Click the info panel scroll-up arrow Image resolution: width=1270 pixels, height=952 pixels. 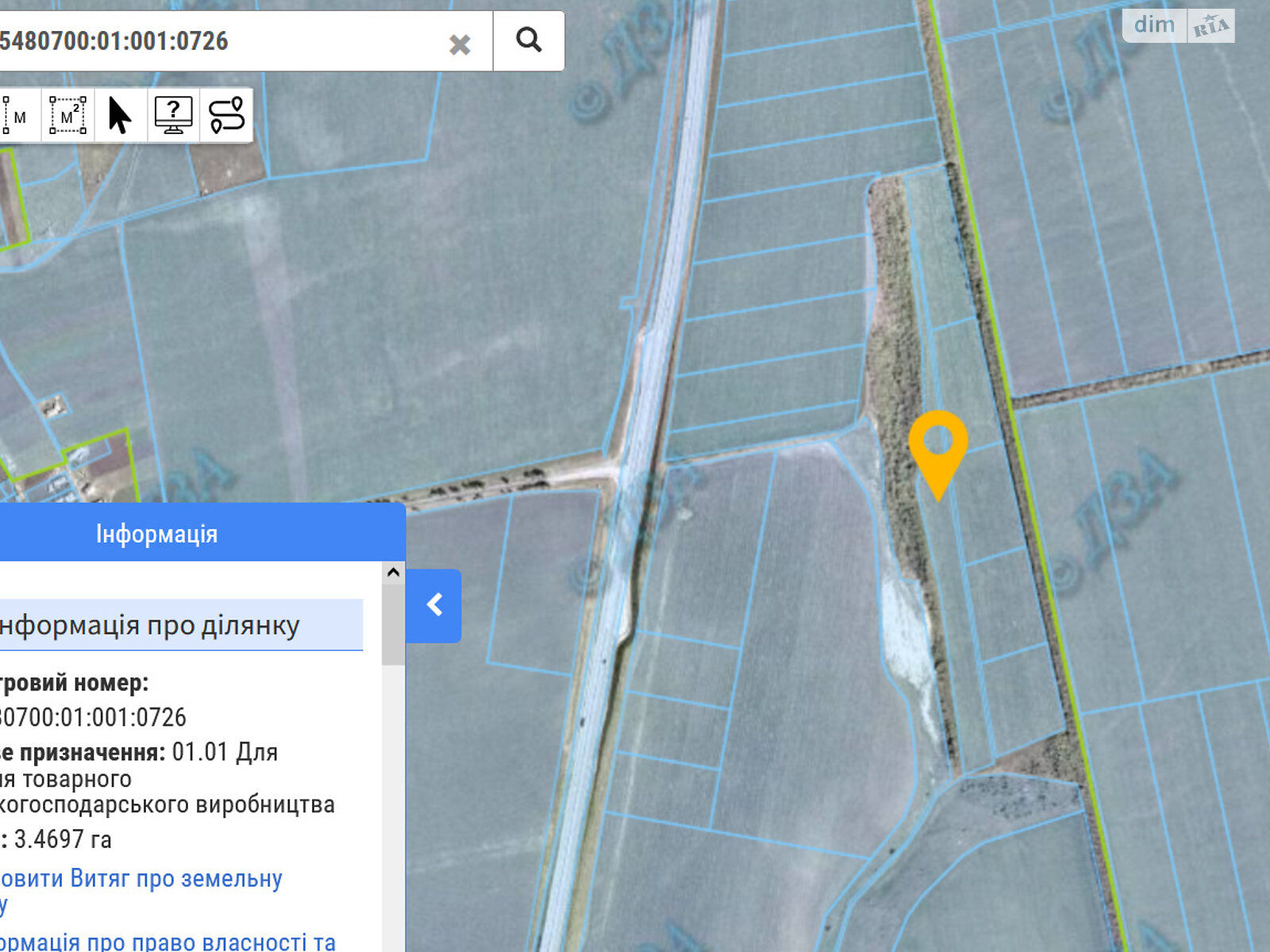(393, 573)
